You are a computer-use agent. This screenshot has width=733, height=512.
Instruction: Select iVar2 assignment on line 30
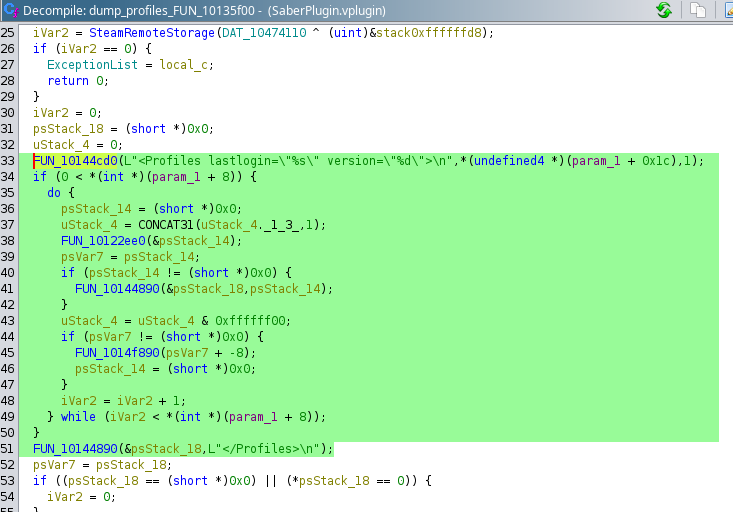point(50,113)
